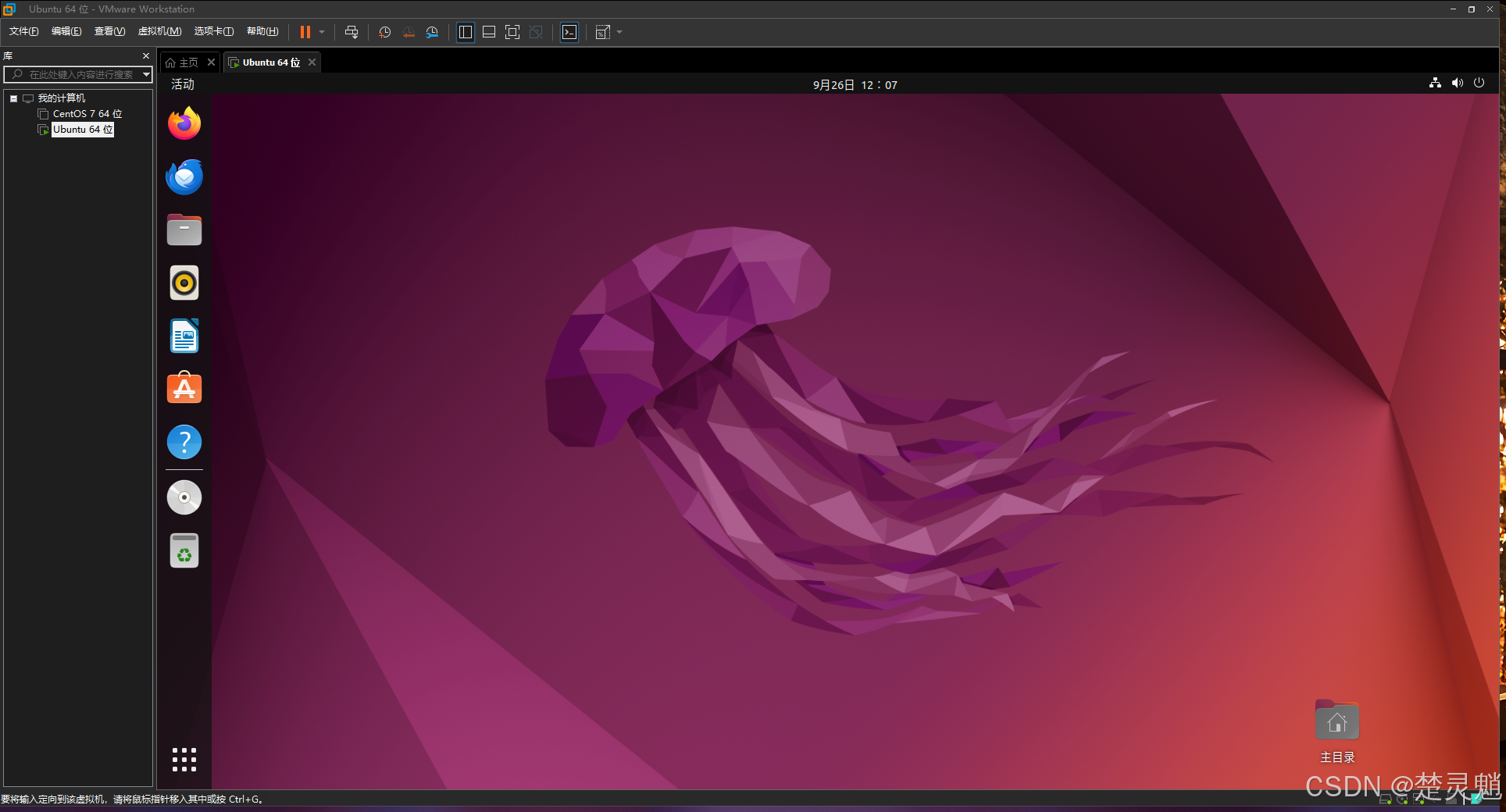Image resolution: width=1506 pixels, height=812 pixels.
Task: Toggle the console view icon
Action: [x=569, y=32]
